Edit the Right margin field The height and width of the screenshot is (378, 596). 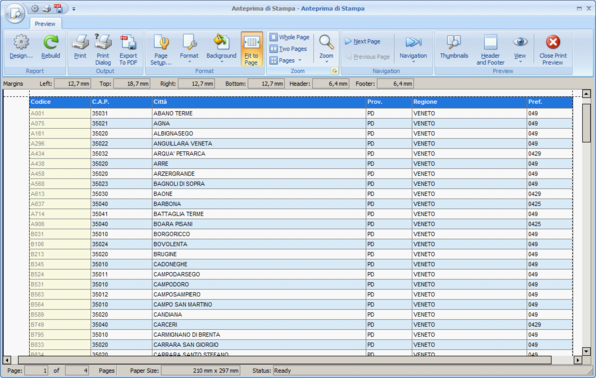coord(196,84)
